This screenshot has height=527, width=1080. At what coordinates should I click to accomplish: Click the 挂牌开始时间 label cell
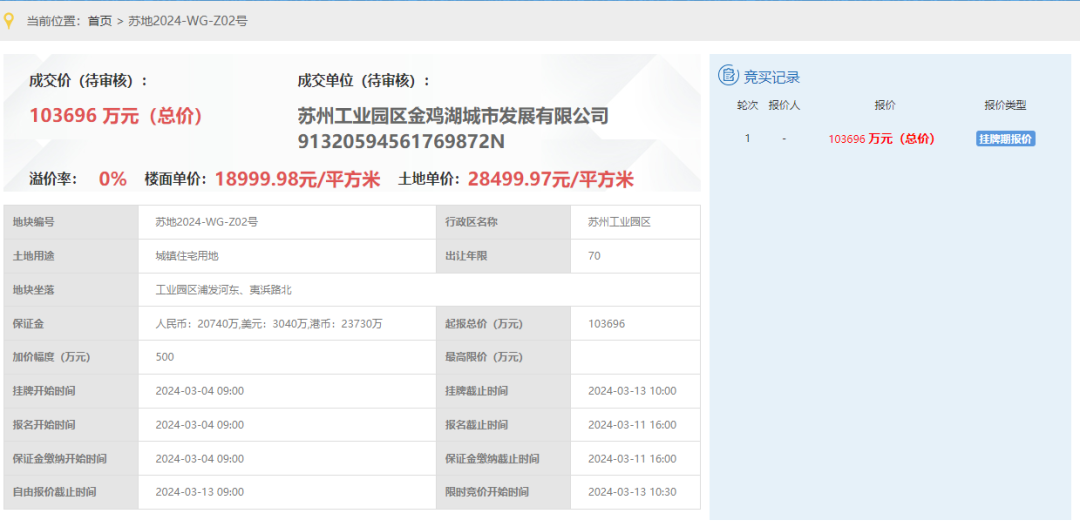[x=71, y=391]
